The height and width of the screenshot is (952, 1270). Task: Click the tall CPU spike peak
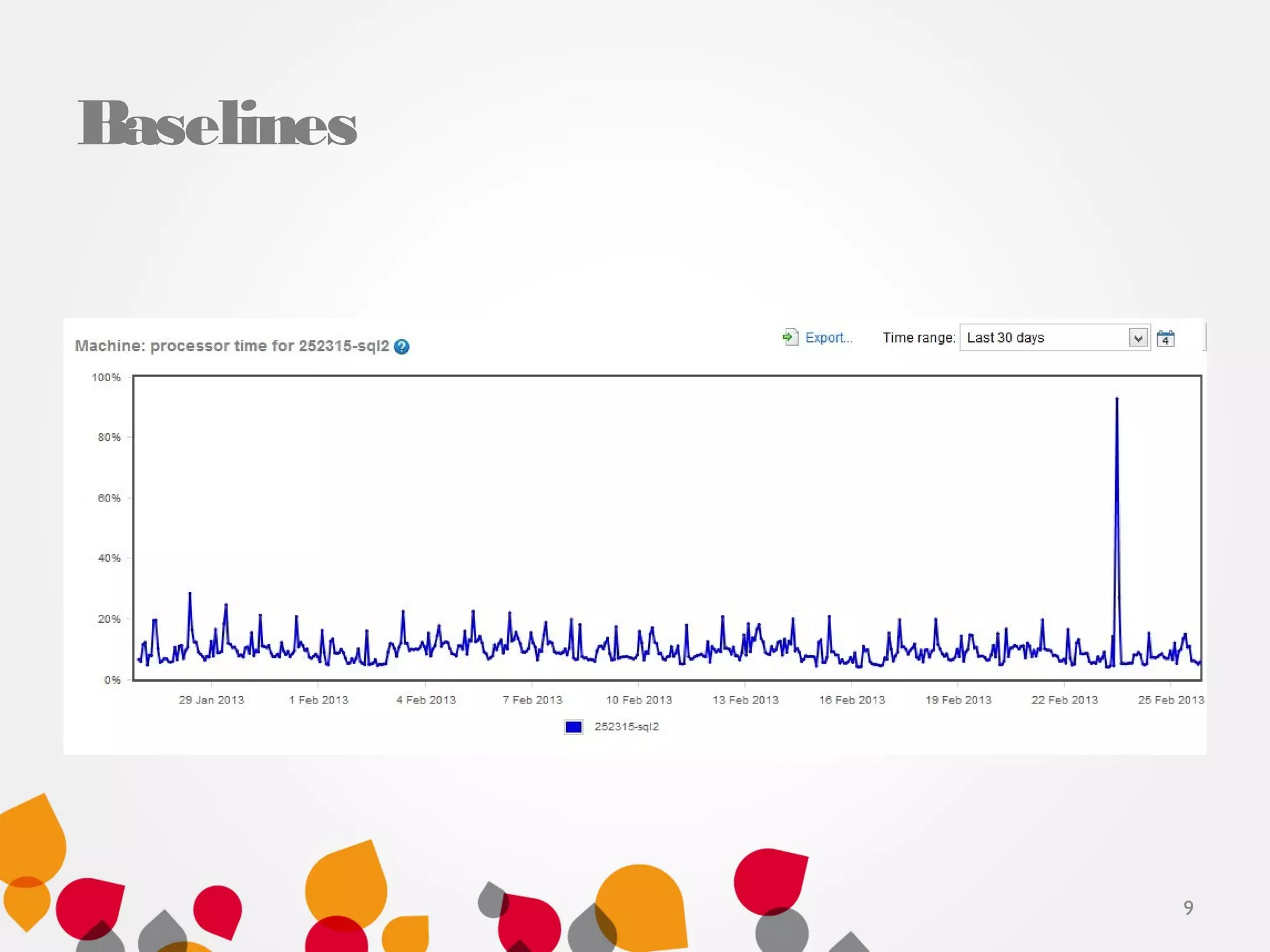click(1117, 400)
